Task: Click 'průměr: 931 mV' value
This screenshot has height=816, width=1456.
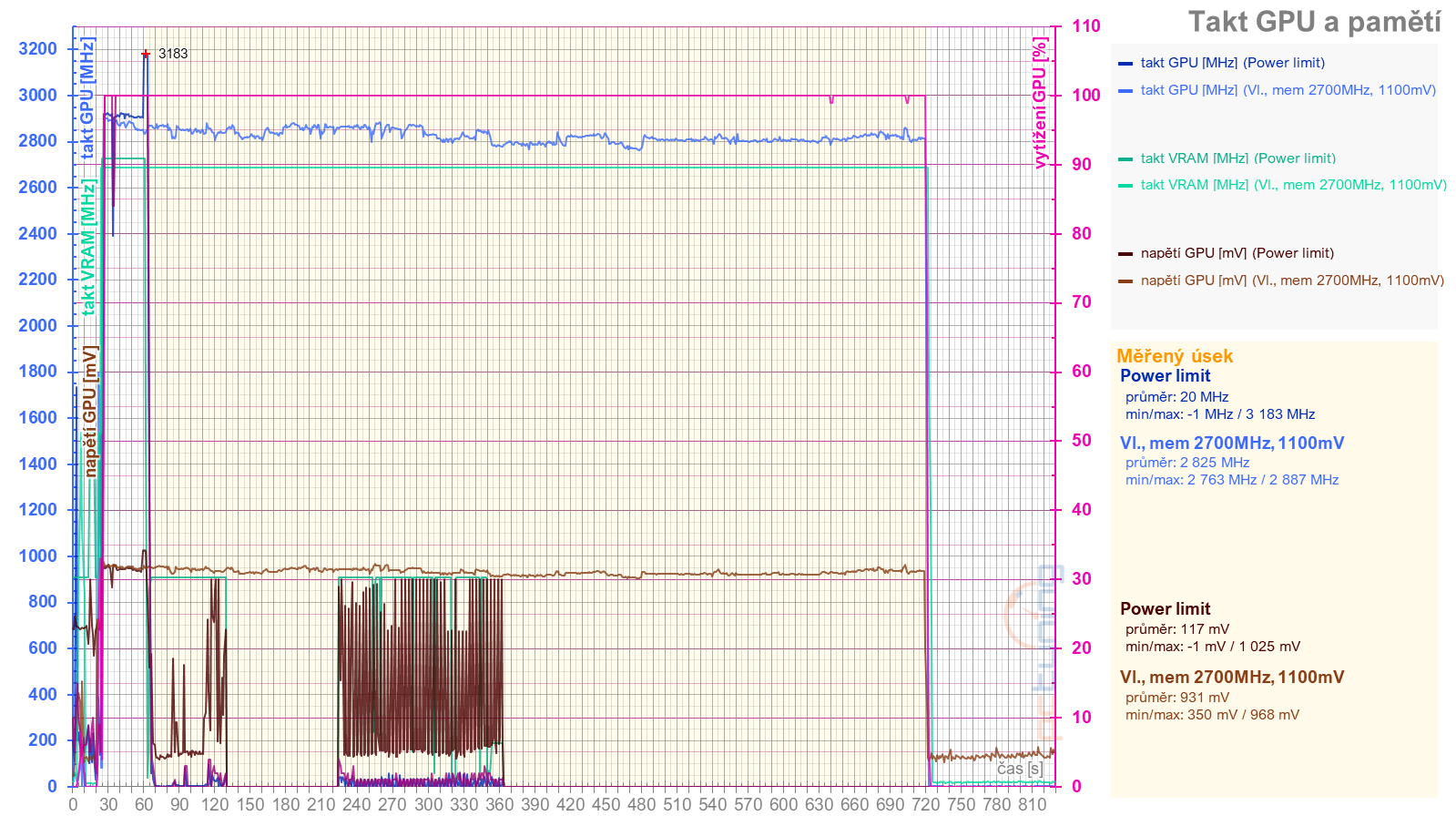Action: pos(1177,698)
